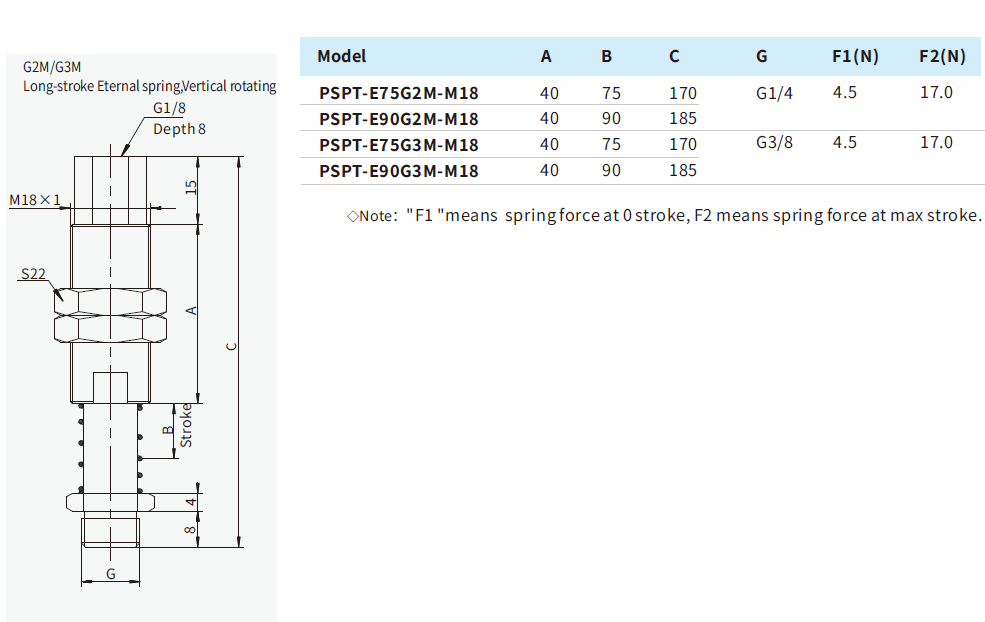985x622 pixels.
Task: Click the F2(N) column header
Action: (942, 56)
